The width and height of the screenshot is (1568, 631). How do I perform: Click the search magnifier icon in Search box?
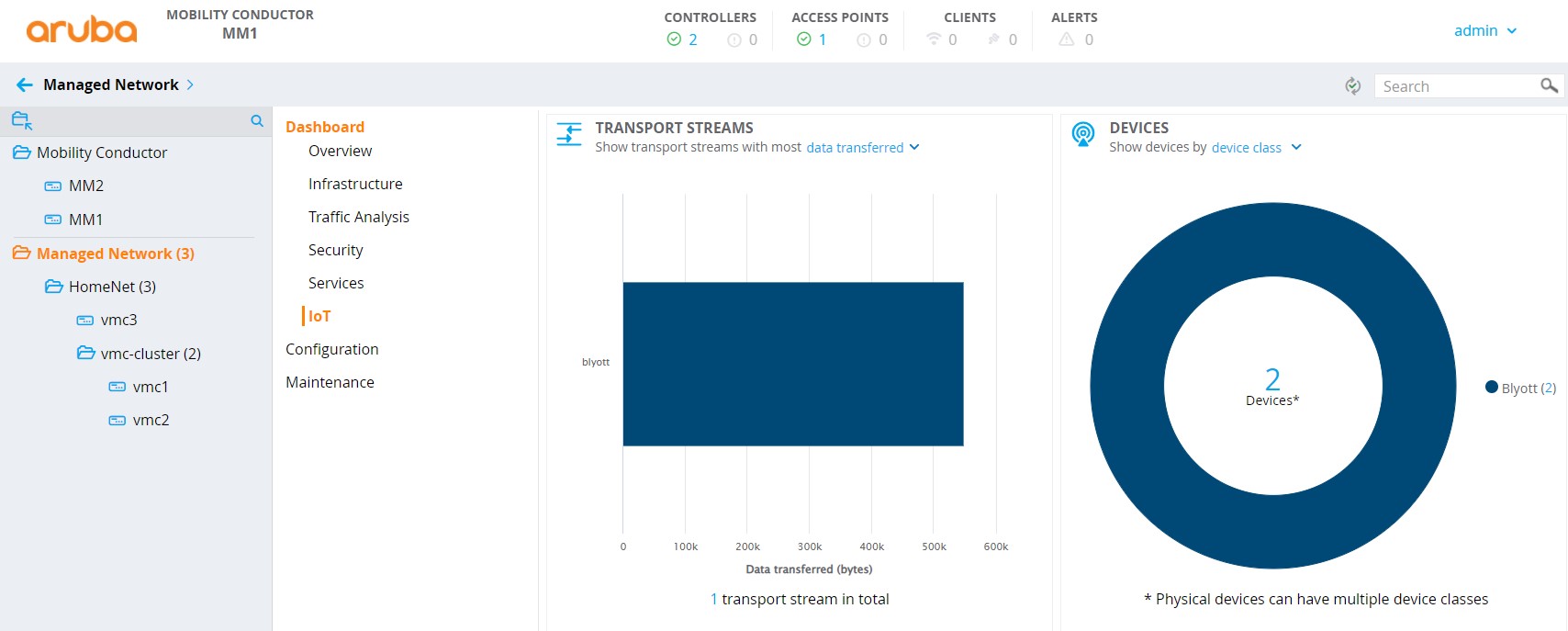(x=1549, y=85)
